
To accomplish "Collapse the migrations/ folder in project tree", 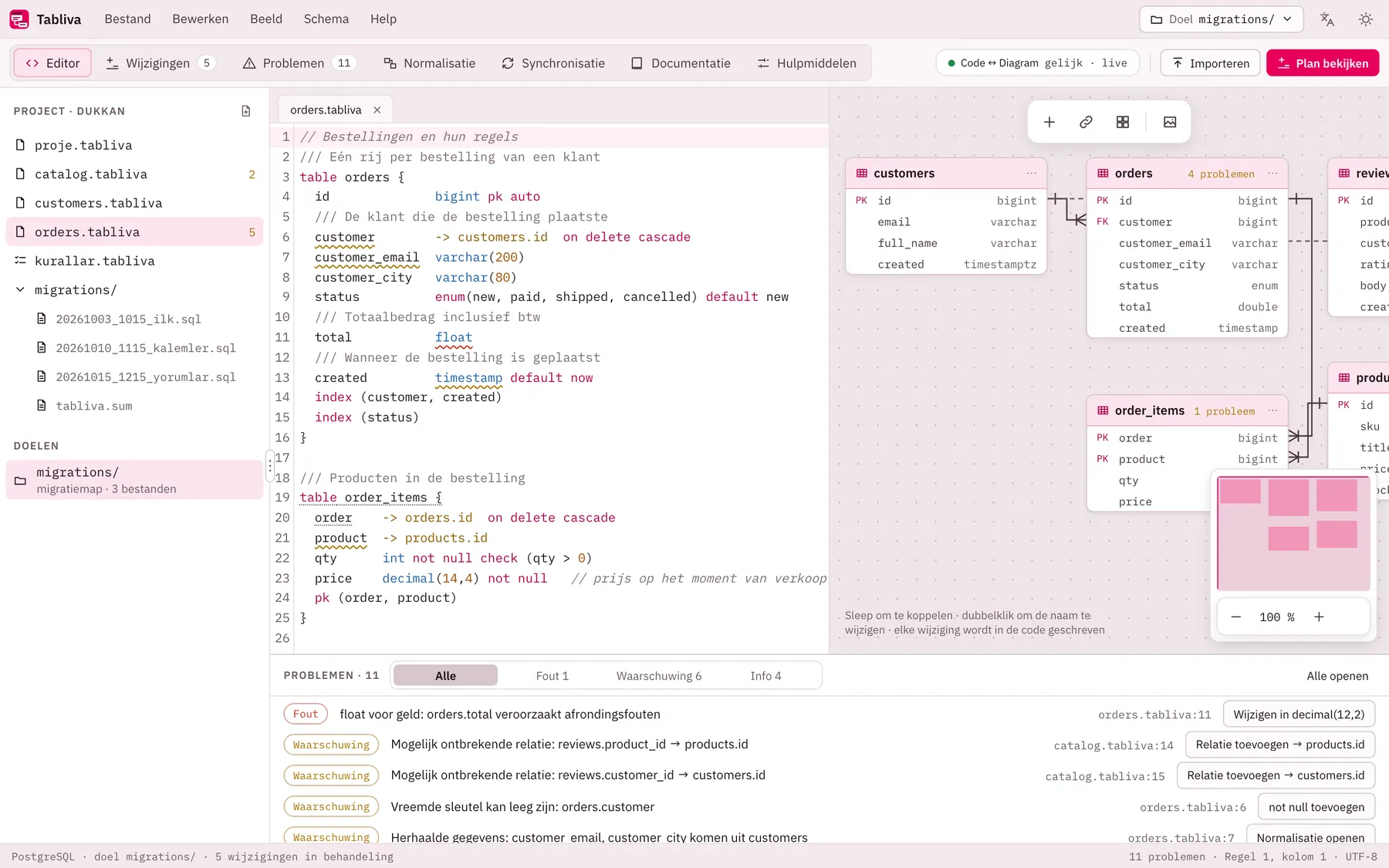I will coord(20,290).
